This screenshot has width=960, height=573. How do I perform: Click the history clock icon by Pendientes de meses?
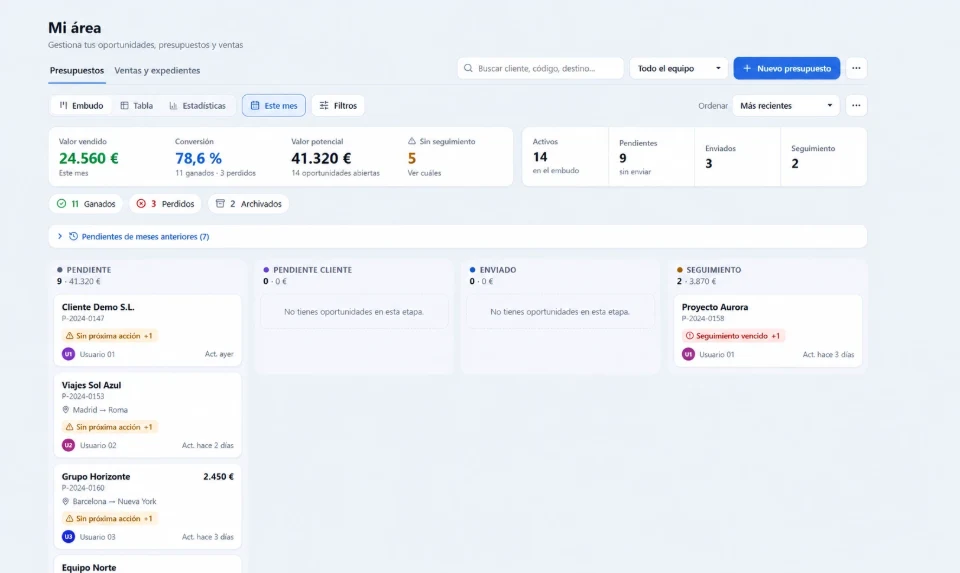click(x=73, y=236)
